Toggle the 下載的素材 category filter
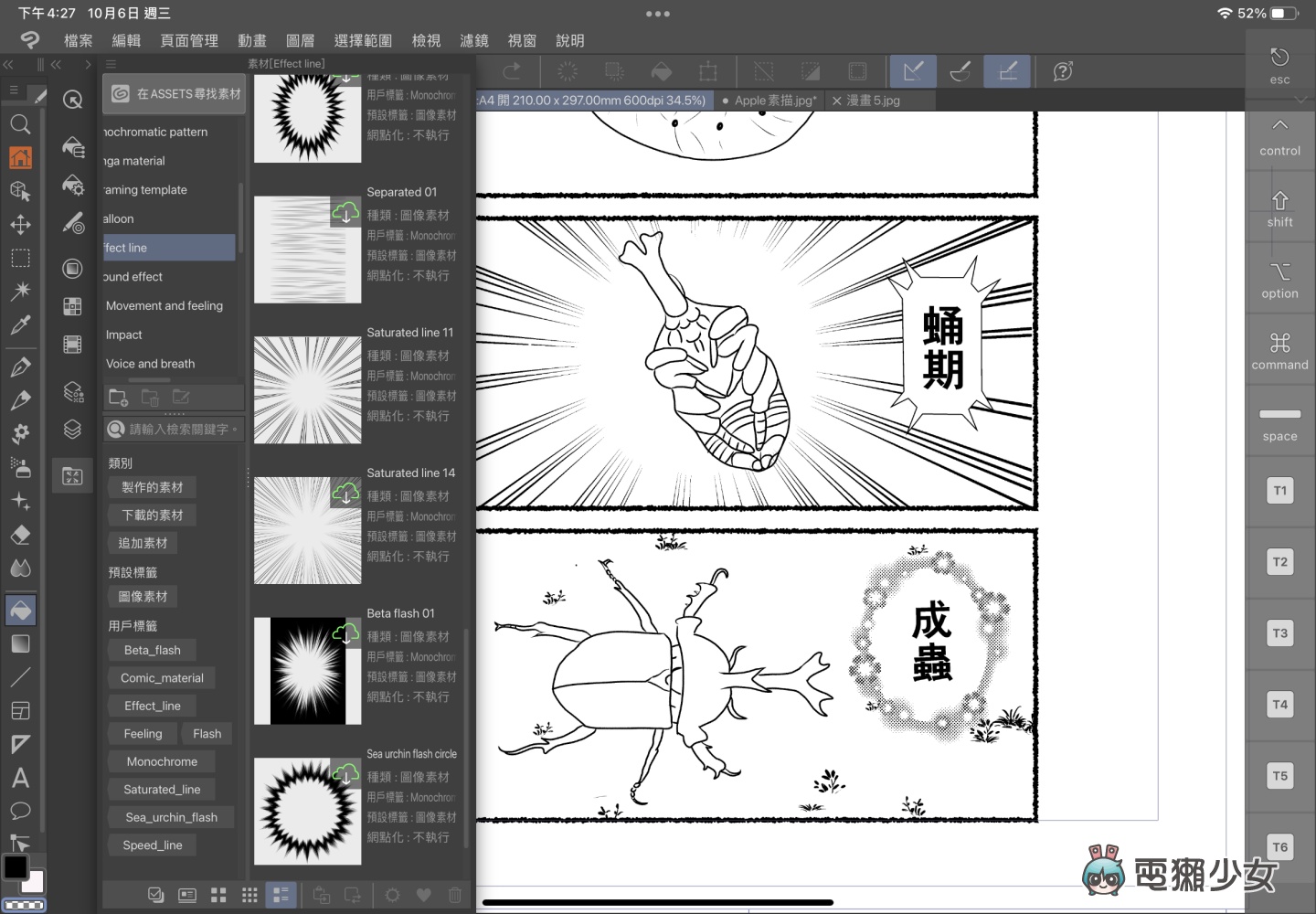This screenshot has height=914, width=1316. click(x=153, y=515)
